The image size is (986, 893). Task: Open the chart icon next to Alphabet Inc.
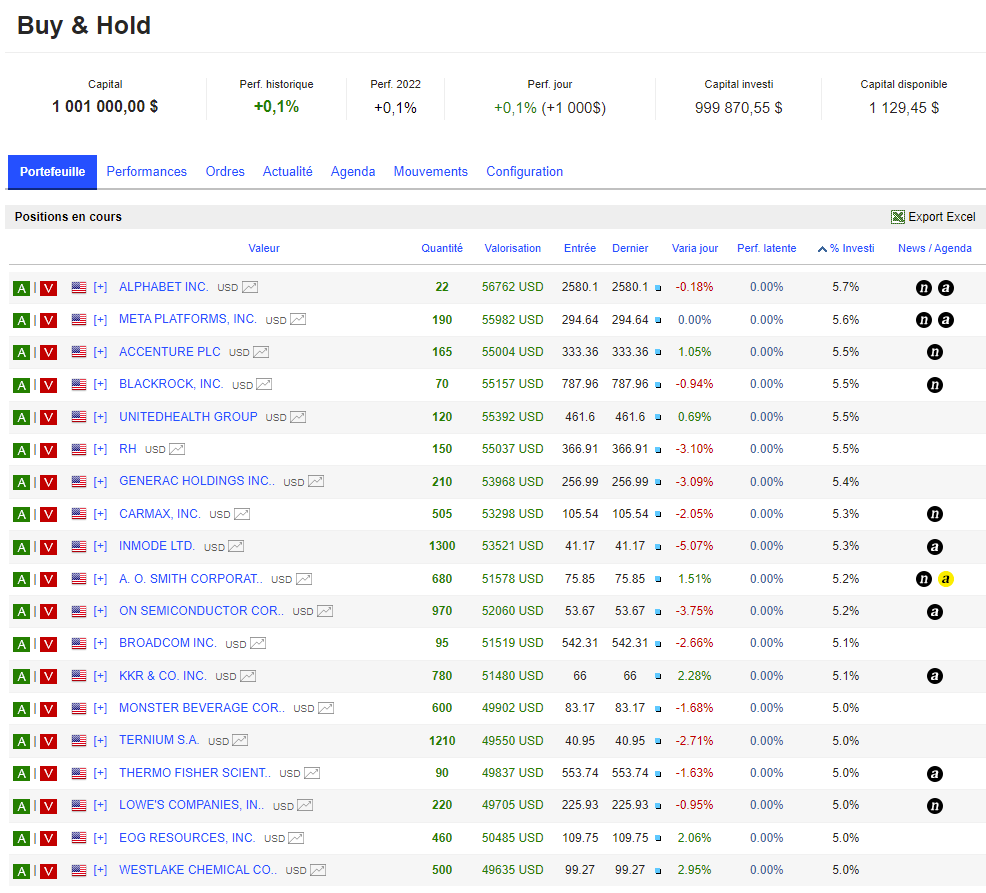[x=250, y=287]
